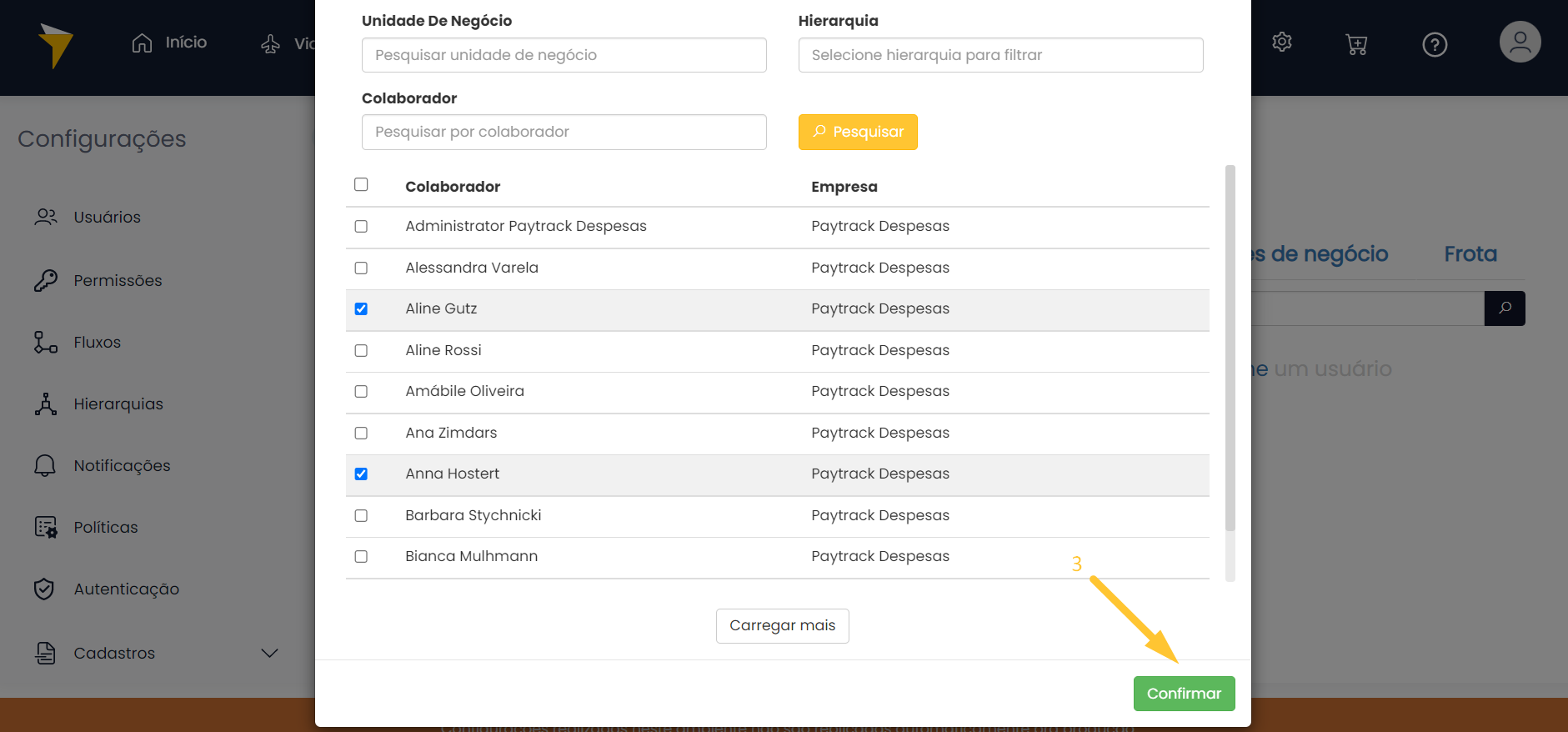Click the yellow Pesquisar button
This screenshot has height=732, width=1568.
(x=858, y=132)
